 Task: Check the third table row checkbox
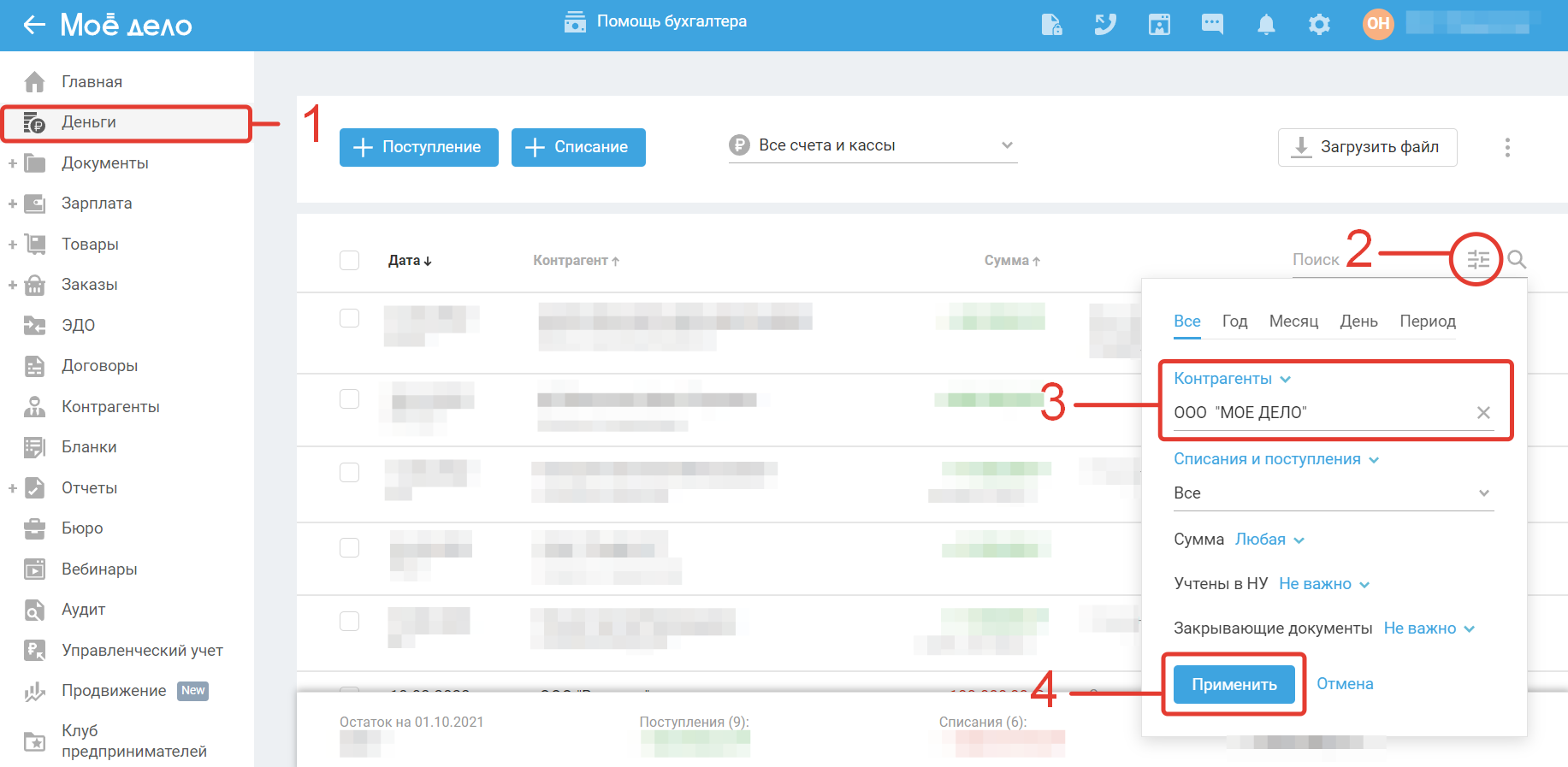349,472
